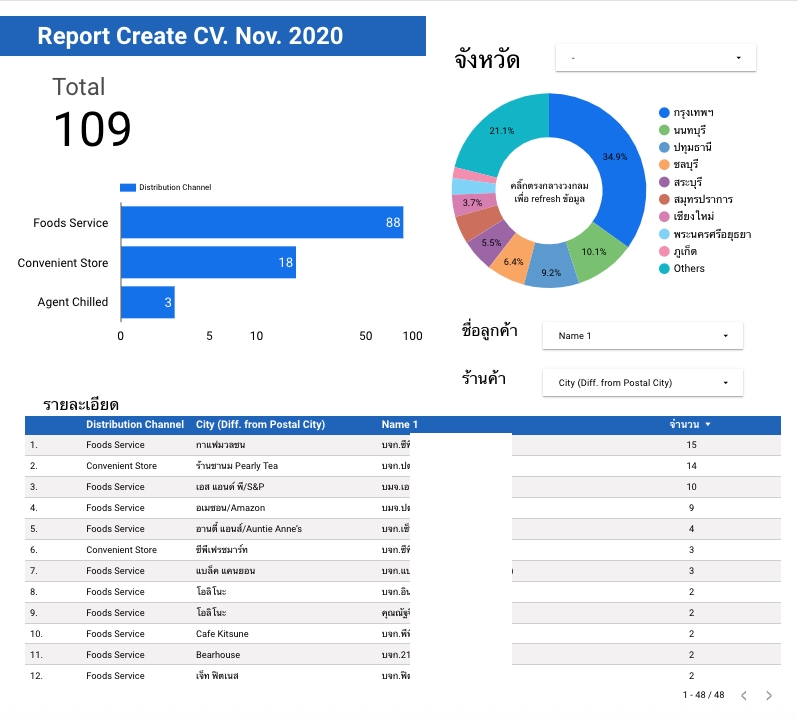Click the เชียงใหม่ legend entry

693,216
